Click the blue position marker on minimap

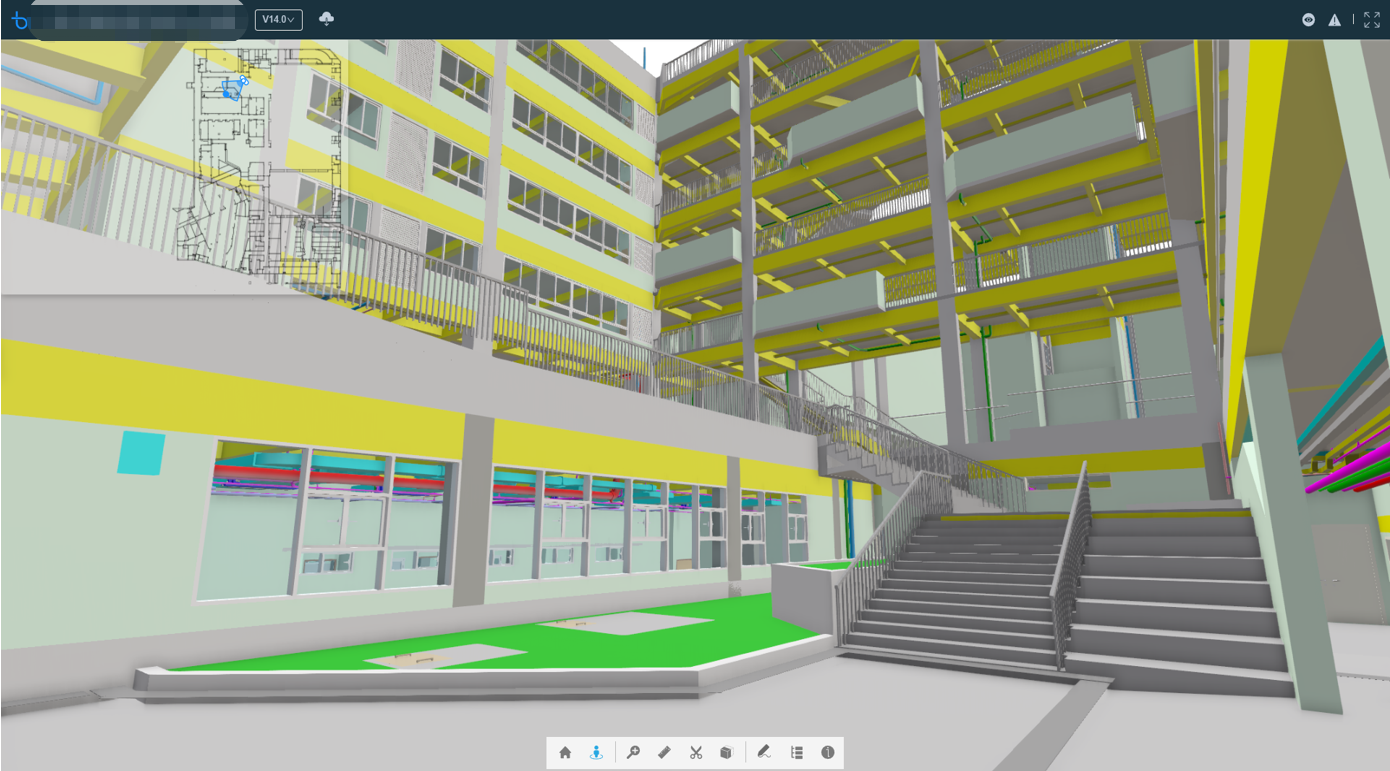[x=235, y=88]
